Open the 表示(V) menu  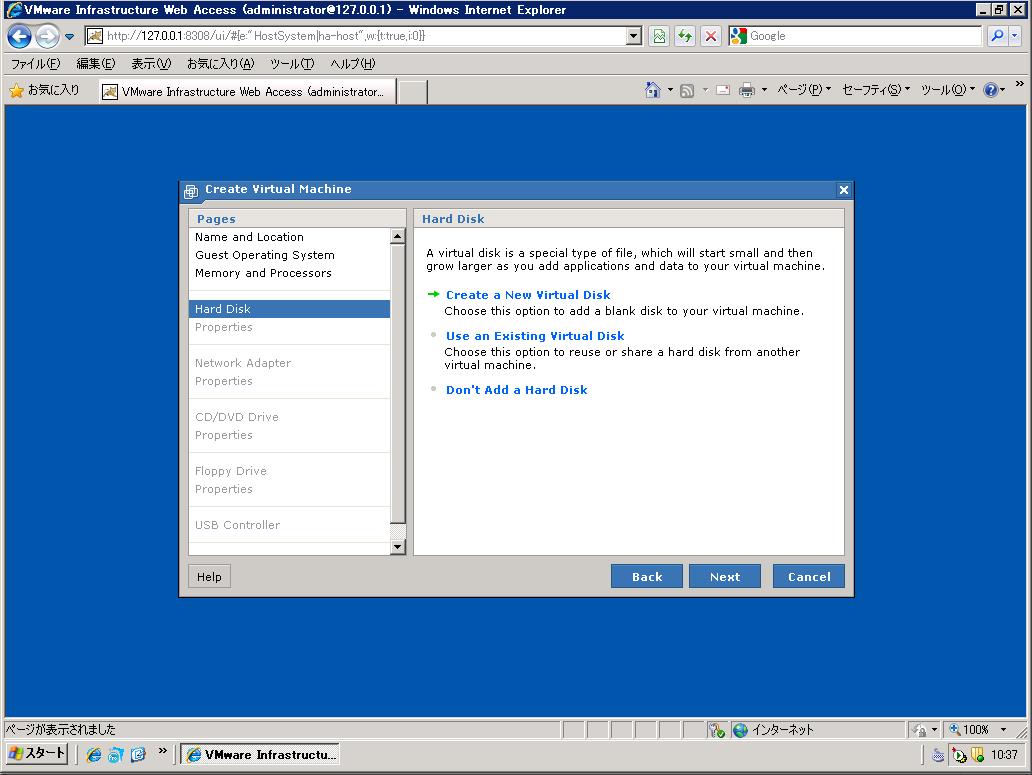pos(151,64)
